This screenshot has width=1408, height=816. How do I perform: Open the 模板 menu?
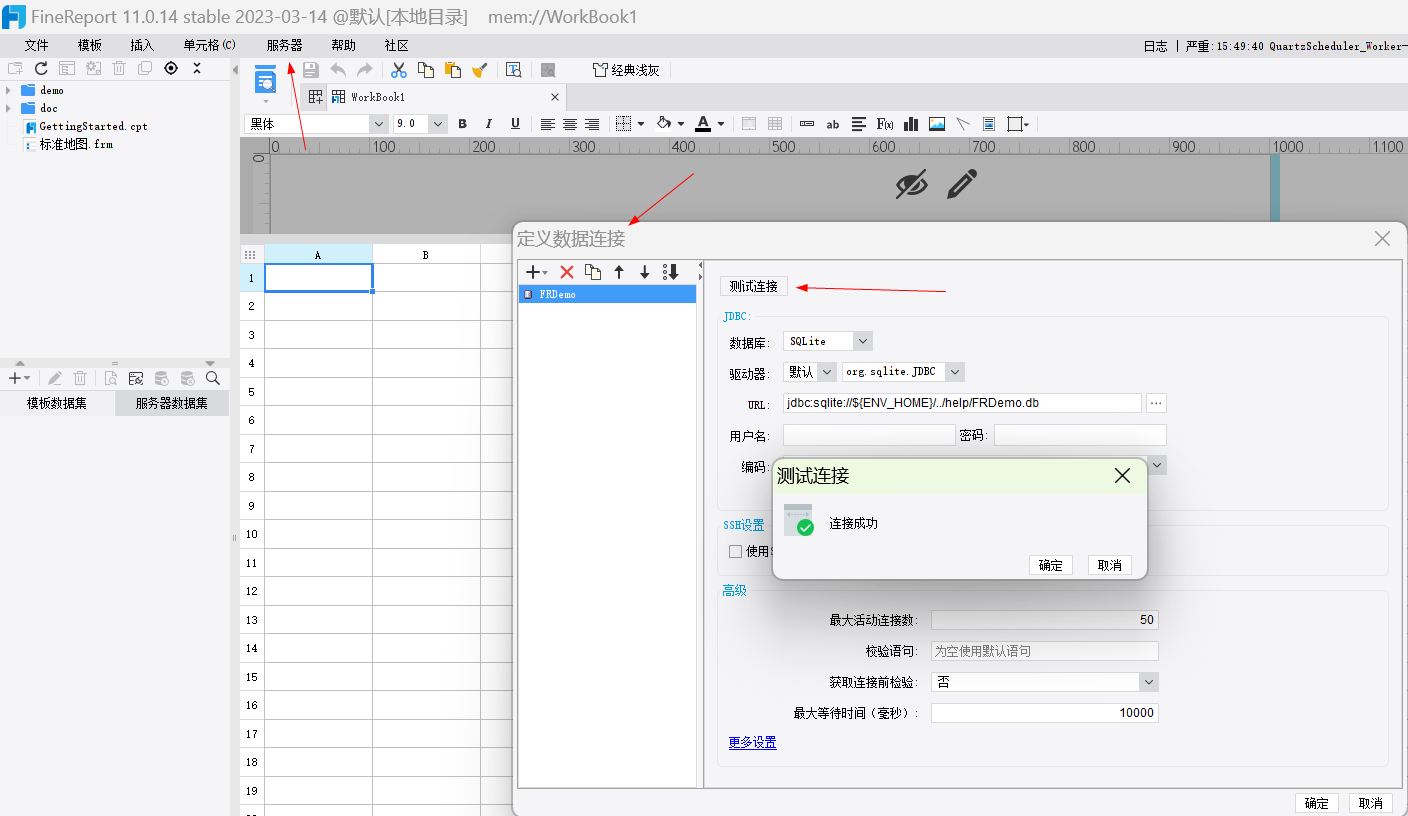(90, 46)
